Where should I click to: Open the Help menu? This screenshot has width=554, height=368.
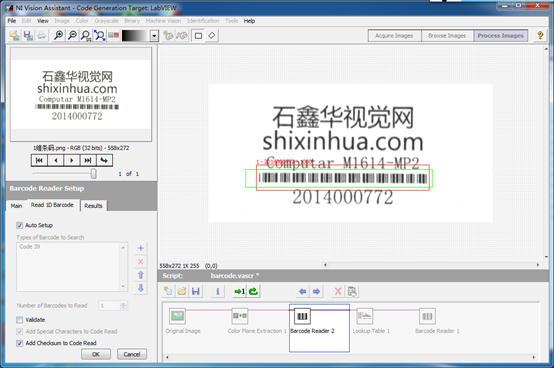tap(249, 21)
